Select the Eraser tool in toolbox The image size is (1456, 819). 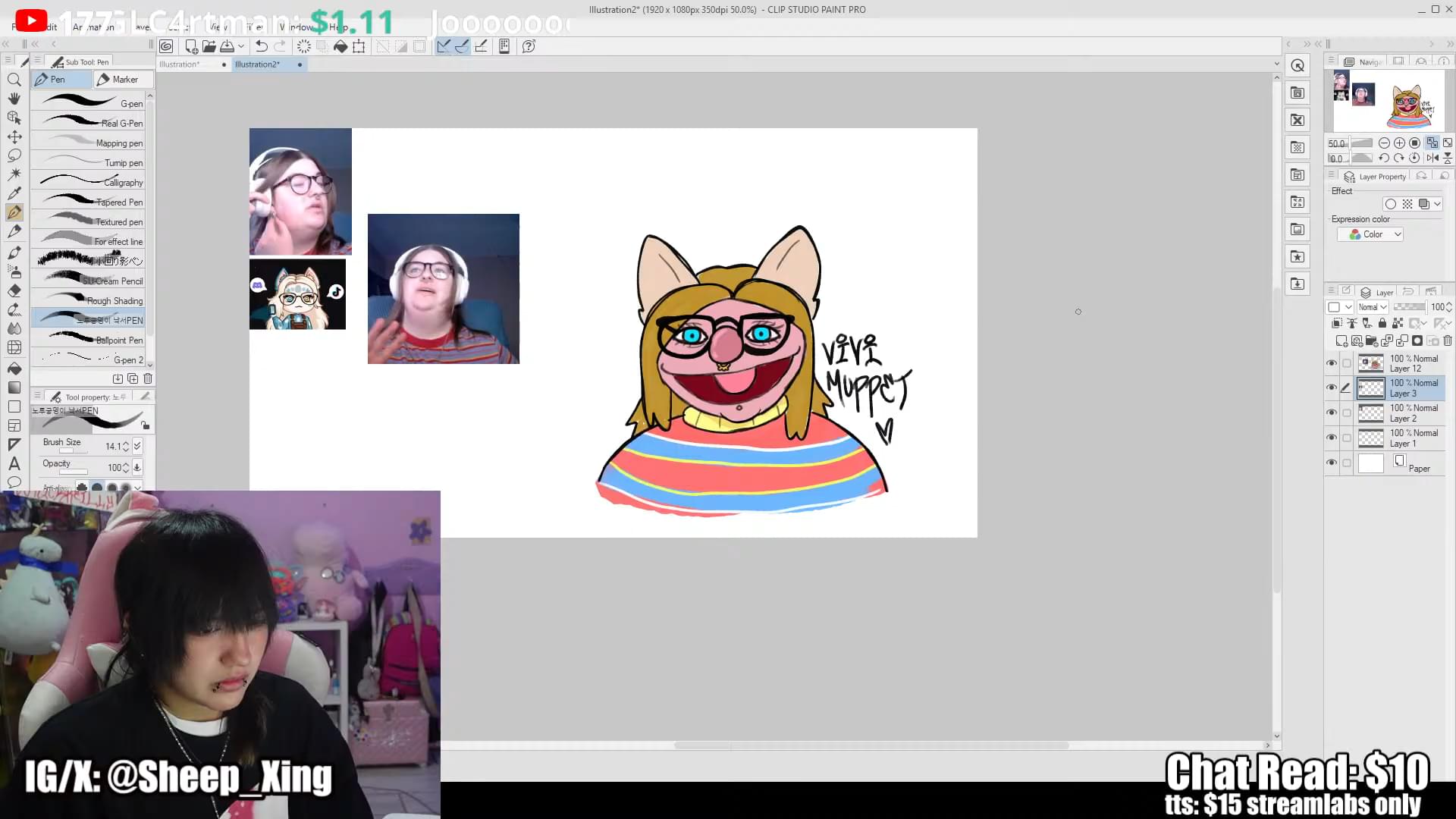tap(14, 290)
